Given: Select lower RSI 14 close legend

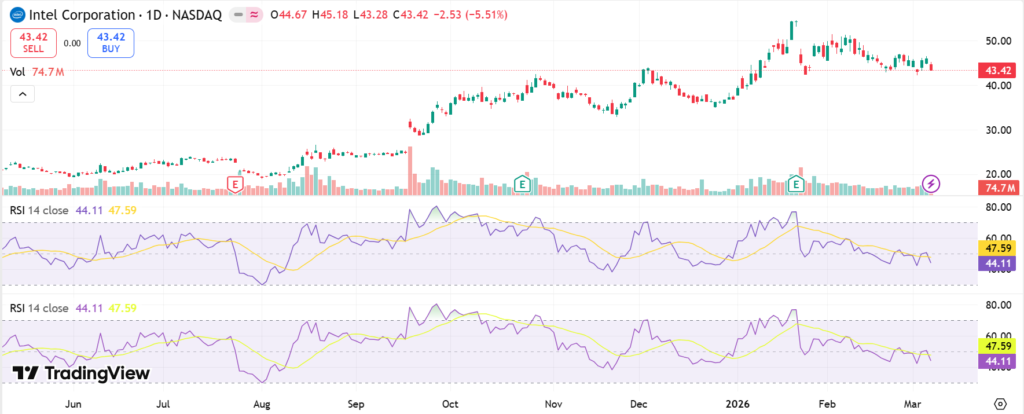Looking at the screenshot, I should coord(44,308).
